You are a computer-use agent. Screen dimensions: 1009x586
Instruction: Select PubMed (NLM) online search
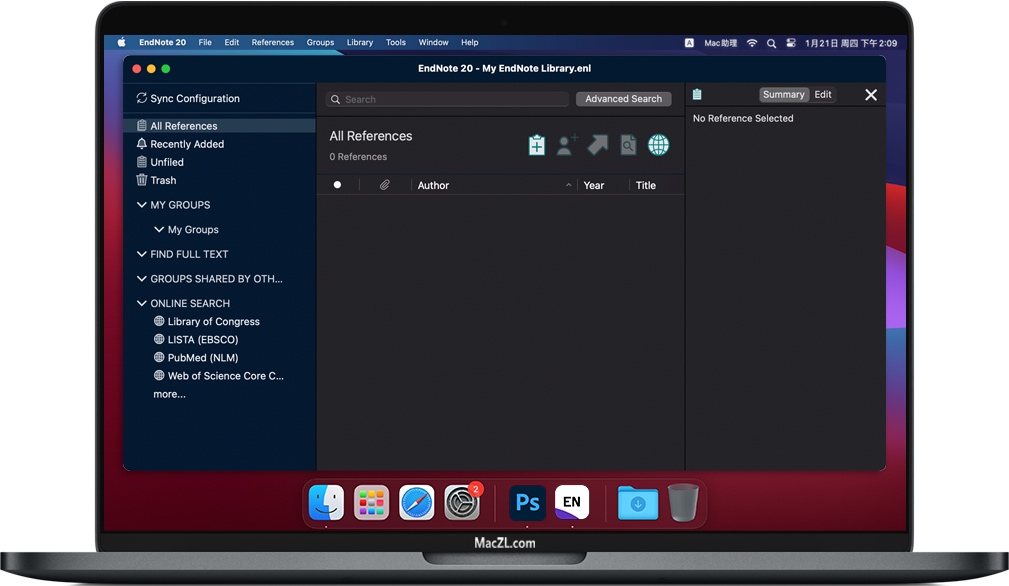(x=202, y=358)
